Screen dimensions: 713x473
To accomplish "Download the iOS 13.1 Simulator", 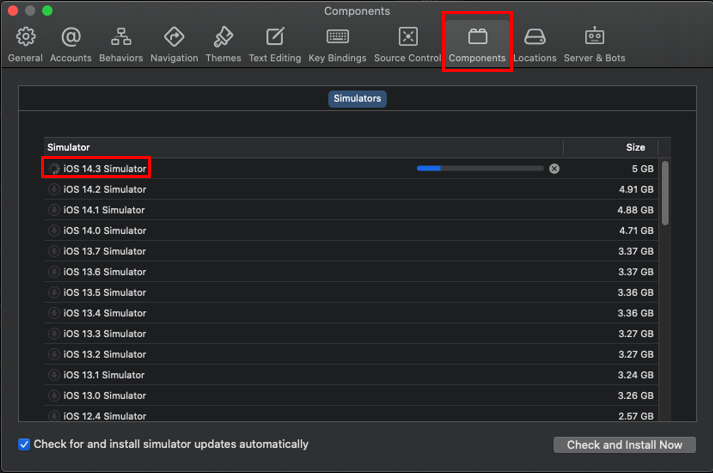I will [x=54, y=375].
